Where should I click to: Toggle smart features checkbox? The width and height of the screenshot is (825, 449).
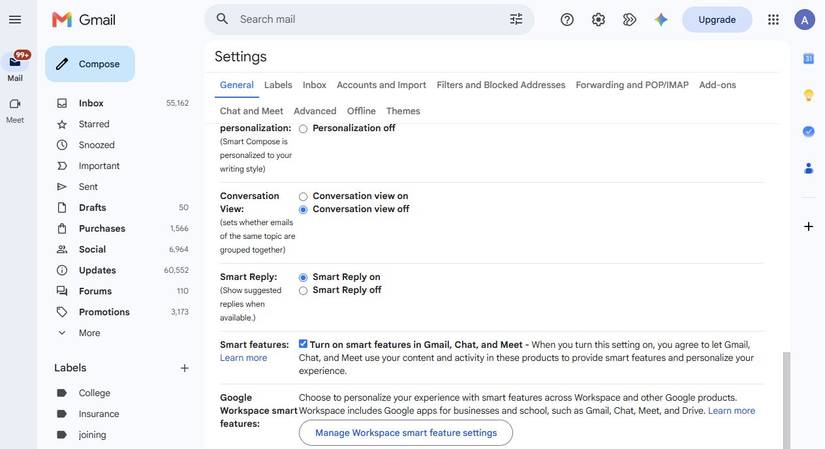303,344
